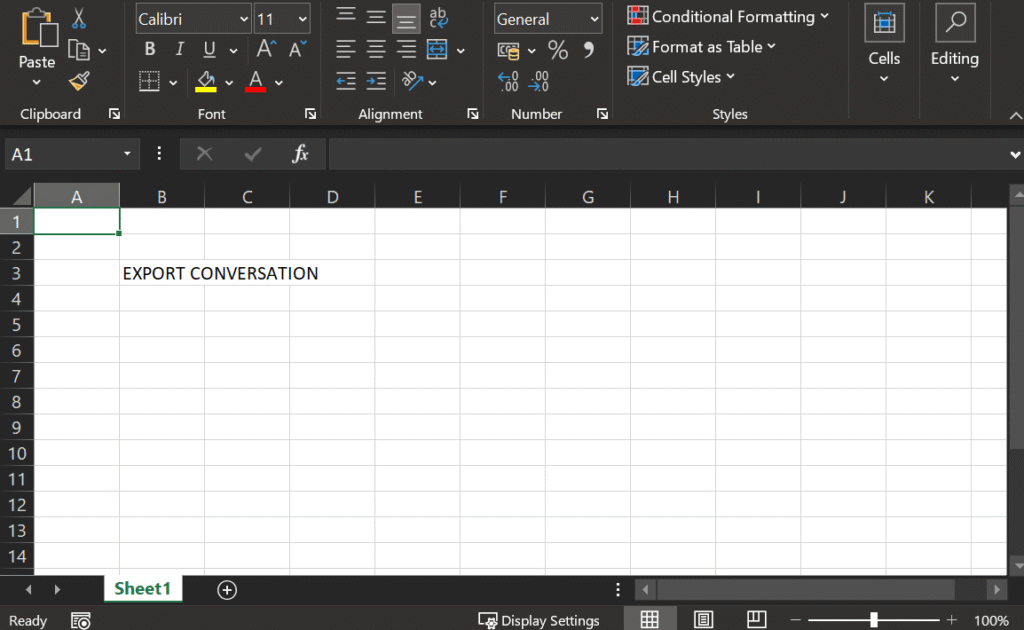This screenshot has width=1024, height=630.
Task: Select the Sheet1 tab
Action: 143,589
